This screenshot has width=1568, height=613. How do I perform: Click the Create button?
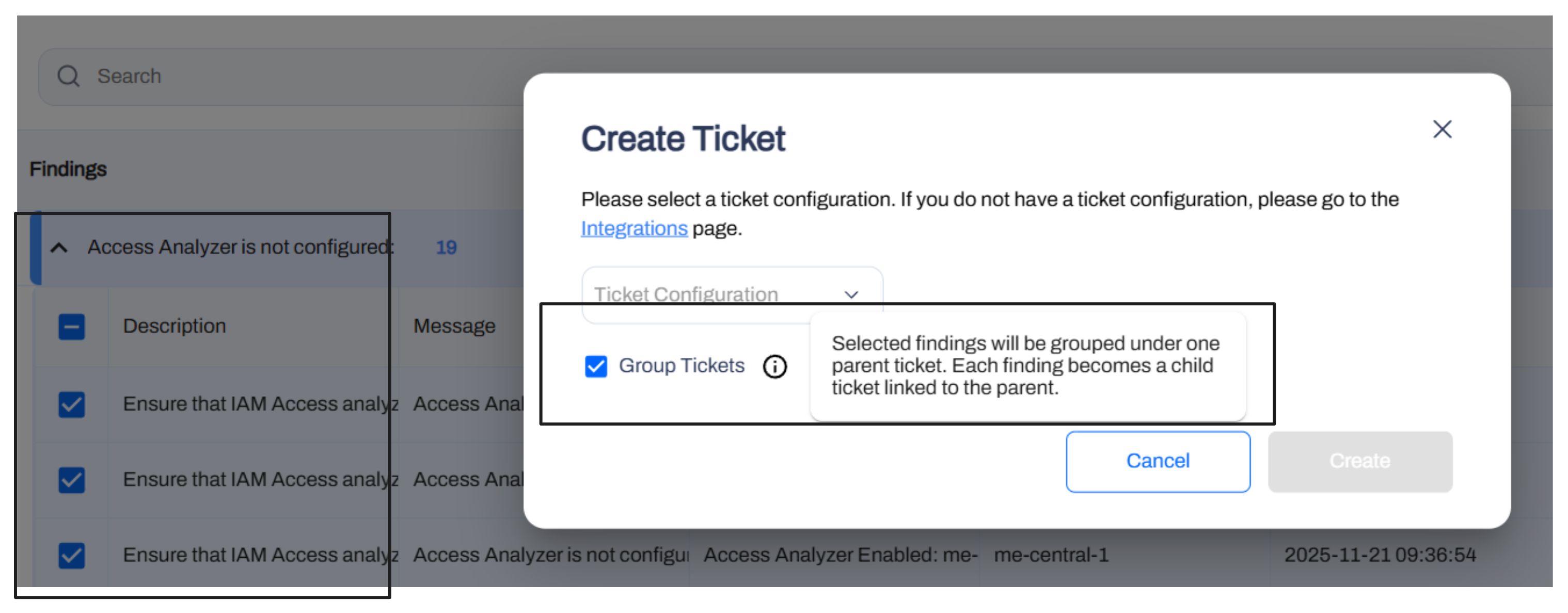coord(1360,461)
